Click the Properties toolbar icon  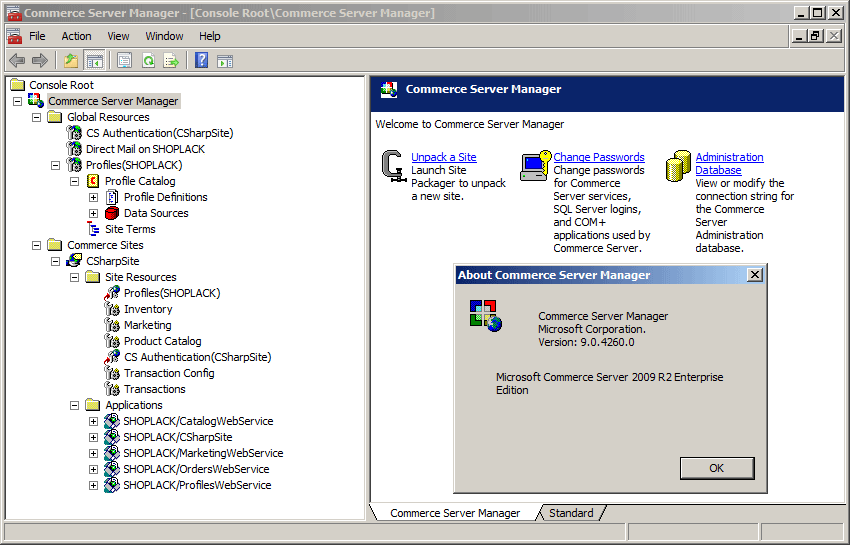pyautogui.click(x=125, y=61)
